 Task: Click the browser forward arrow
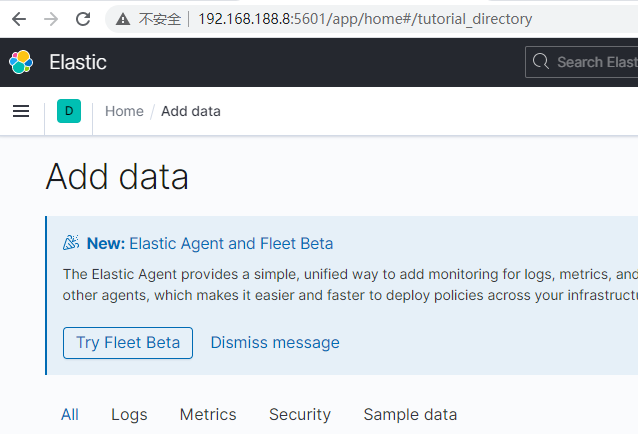[x=51, y=19]
